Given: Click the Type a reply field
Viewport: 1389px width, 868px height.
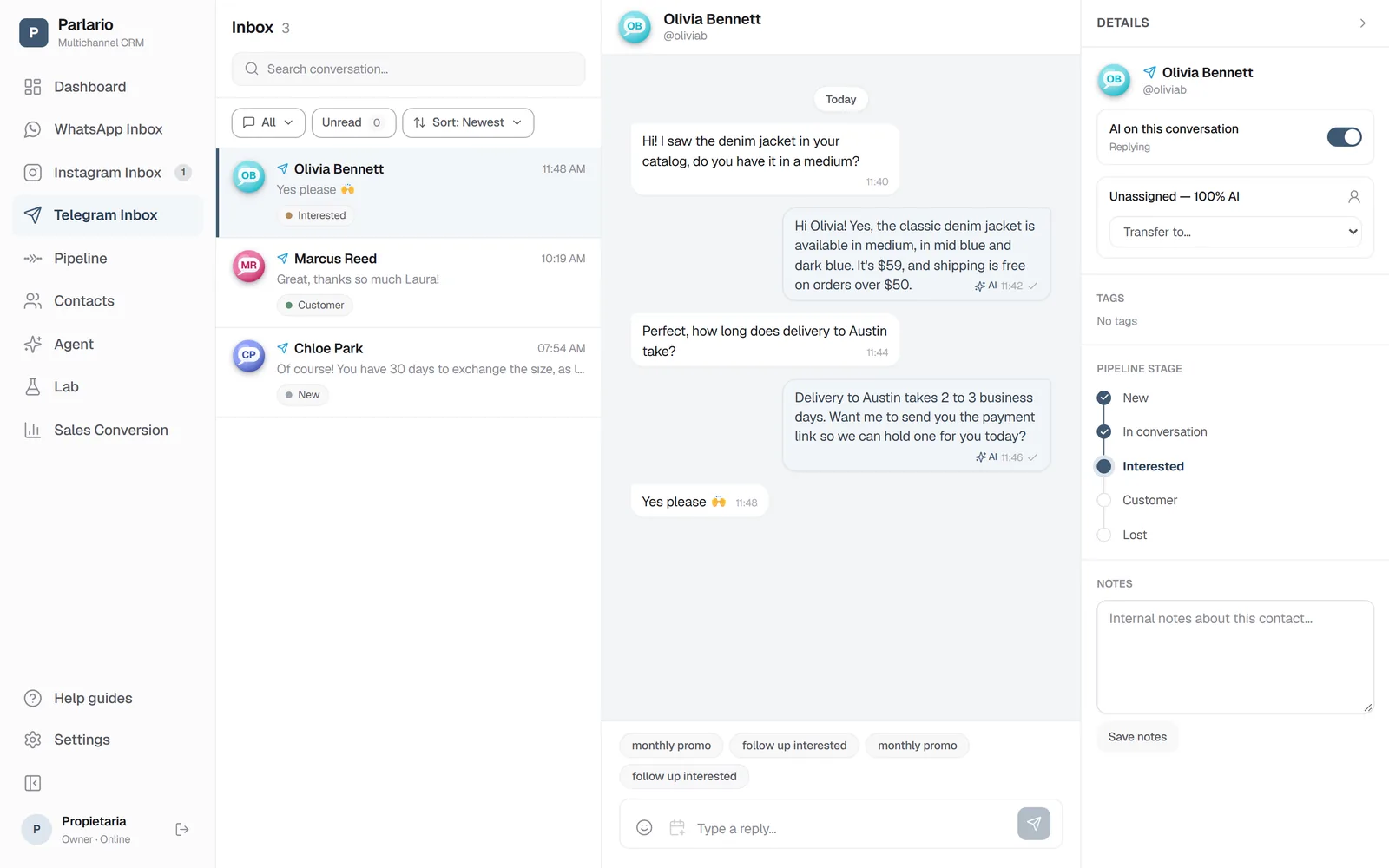Looking at the screenshot, I should (x=851, y=828).
